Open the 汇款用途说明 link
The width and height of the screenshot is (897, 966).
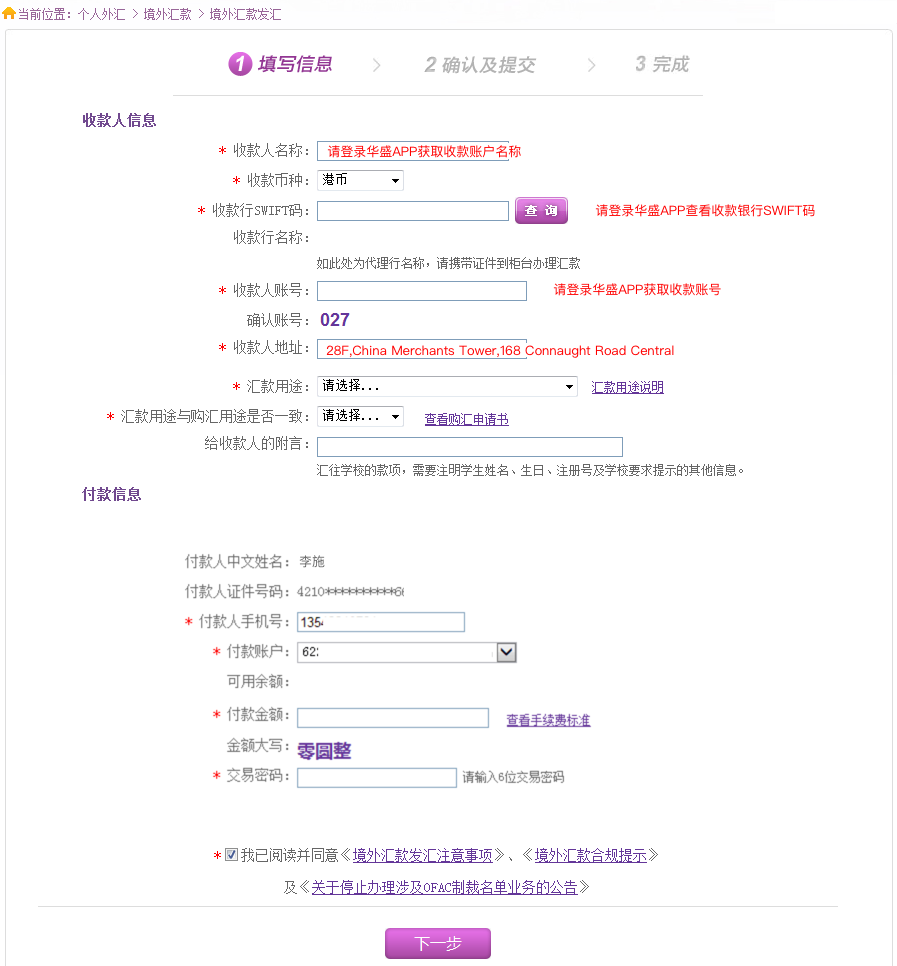point(627,386)
